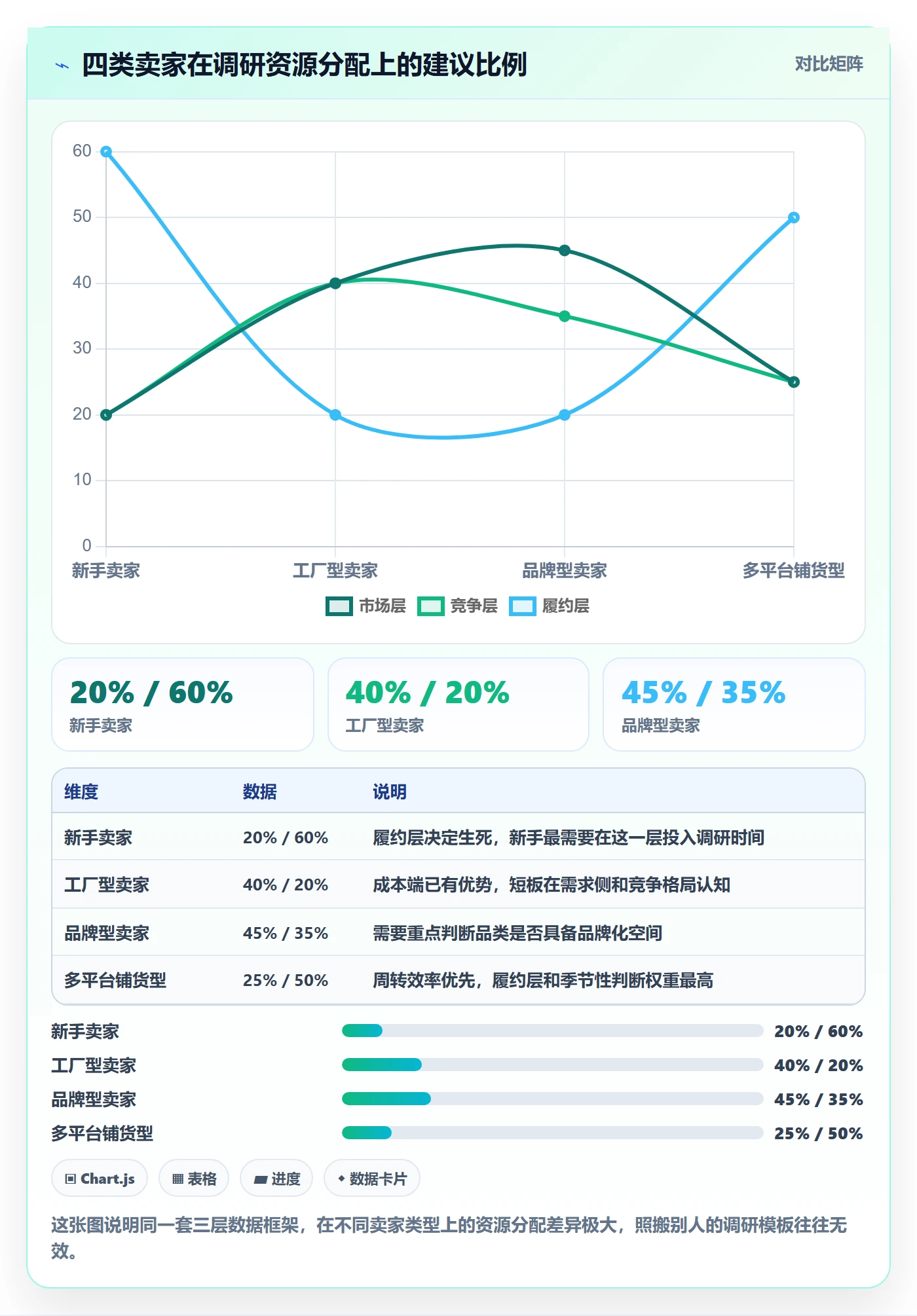Image resolution: width=917 pixels, height=1316 pixels.
Task: Select the Chart.js tag chip
Action: (x=100, y=1179)
